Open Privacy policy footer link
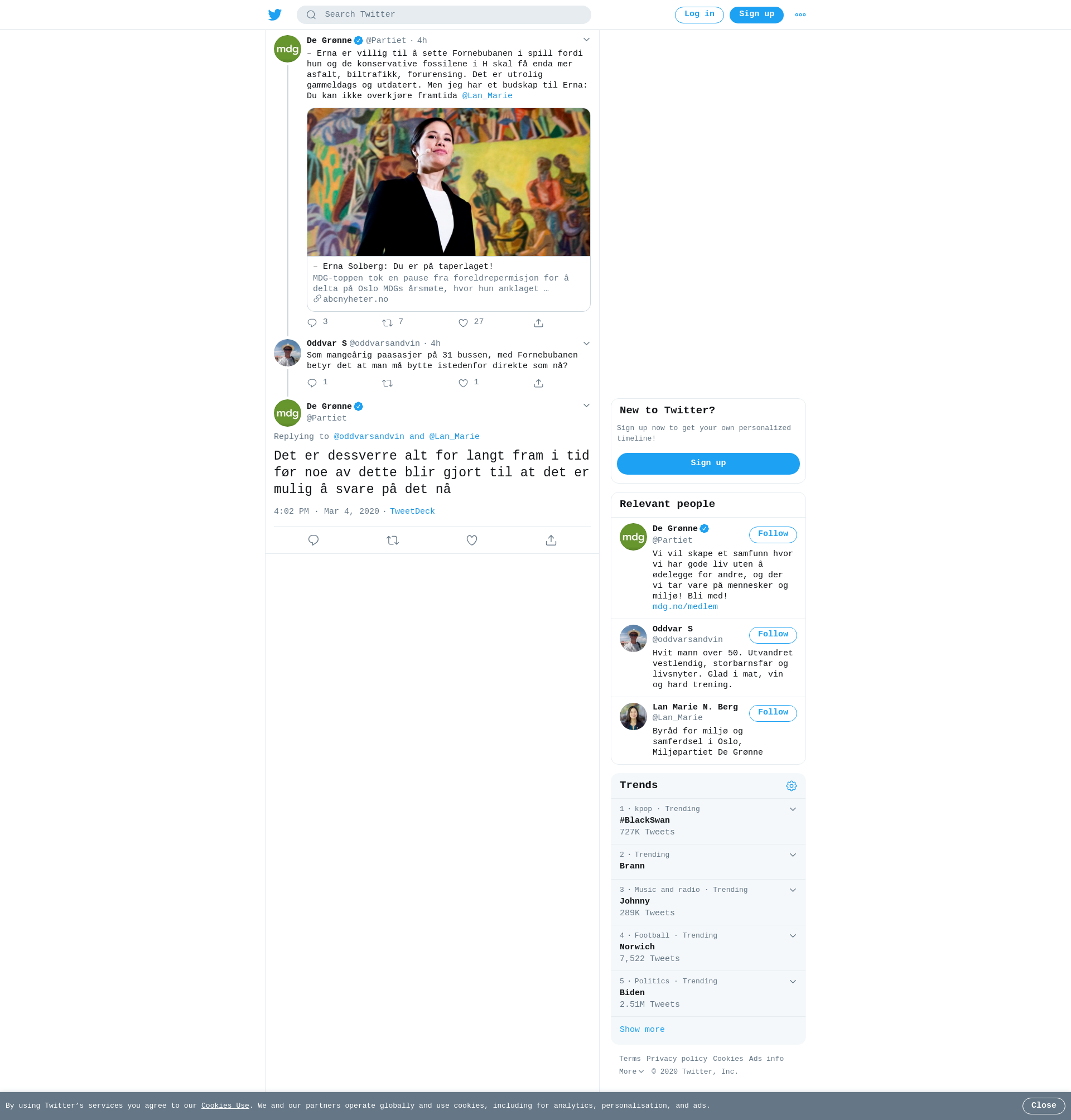 click(x=677, y=1059)
